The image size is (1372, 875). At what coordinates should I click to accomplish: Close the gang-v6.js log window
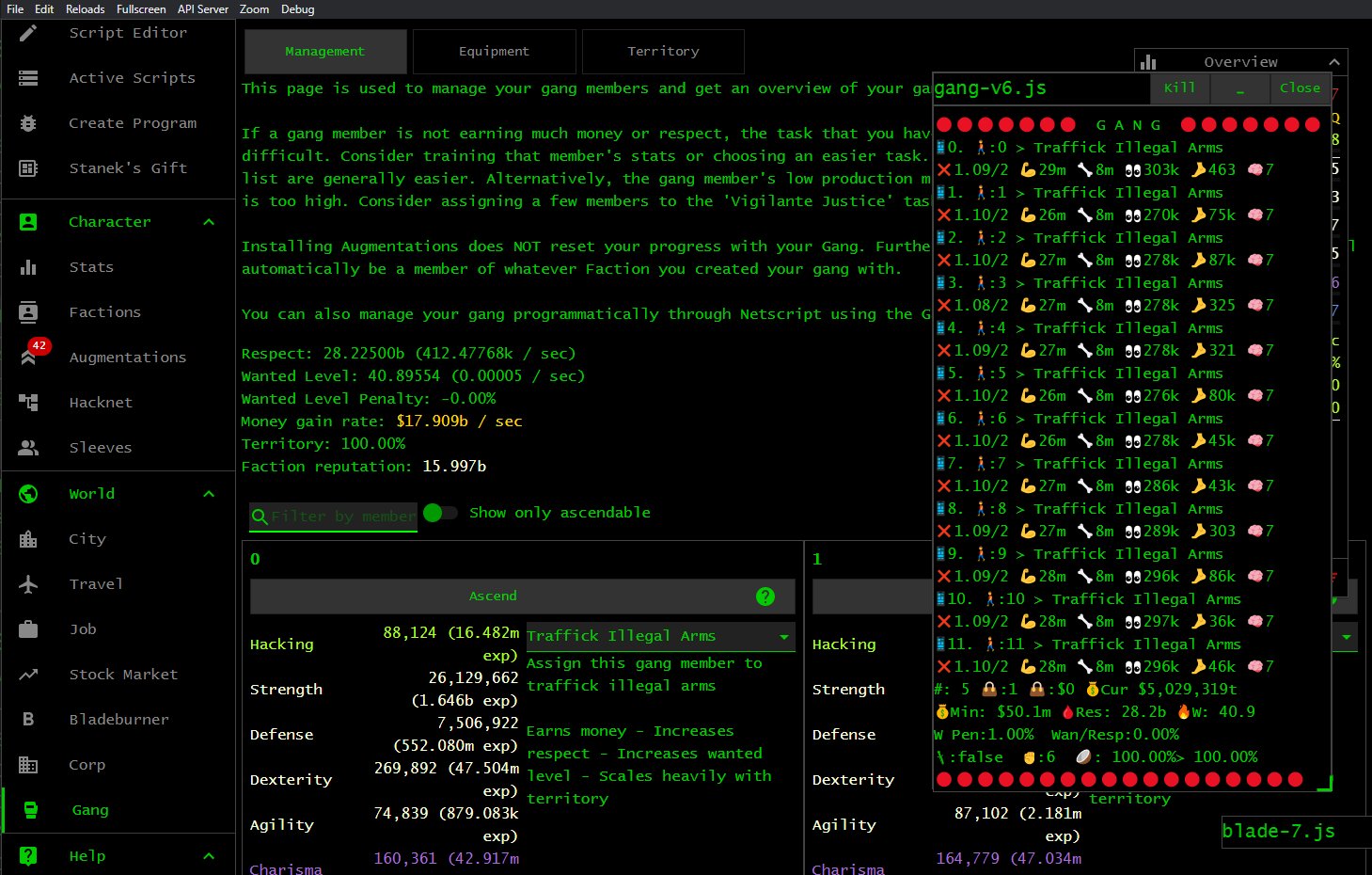pyautogui.click(x=1301, y=88)
